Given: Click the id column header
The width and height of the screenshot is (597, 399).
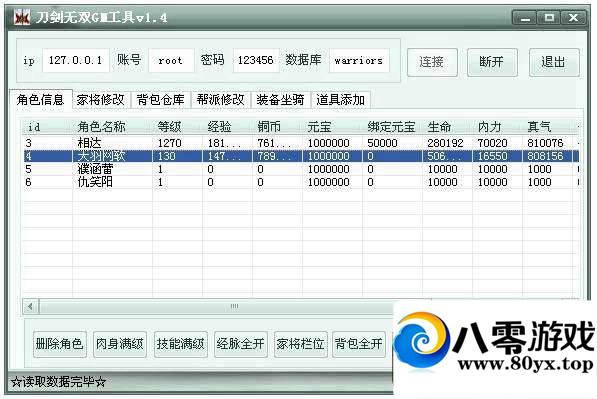Looking at the screenshot, I should coord(48,127).
